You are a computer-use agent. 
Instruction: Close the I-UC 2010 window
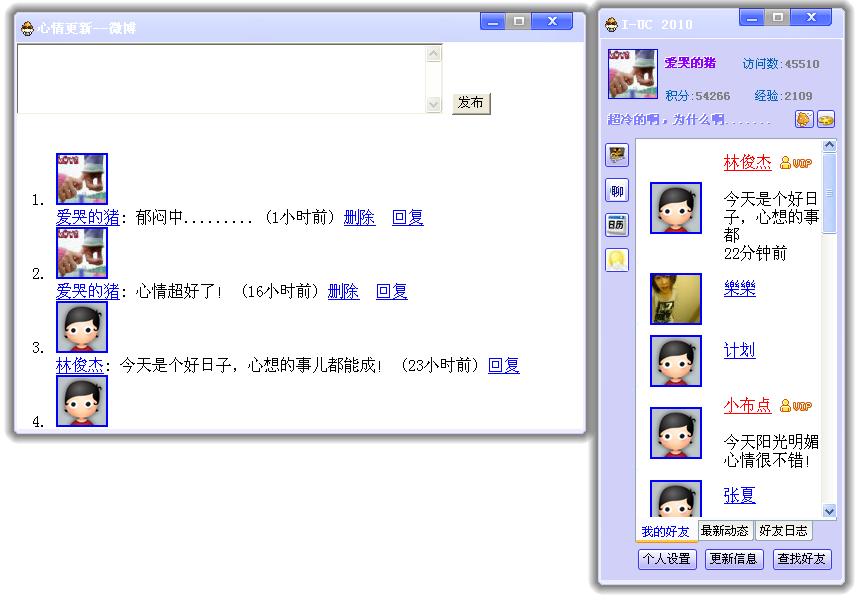tap(811, 18)
